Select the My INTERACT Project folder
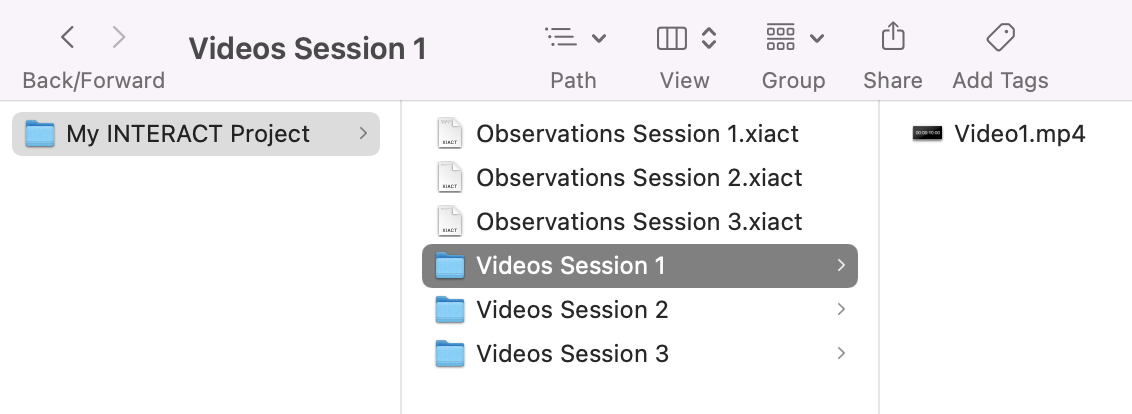The width and height of the screenshot is (1132, 414). click(x=196, y=134)
